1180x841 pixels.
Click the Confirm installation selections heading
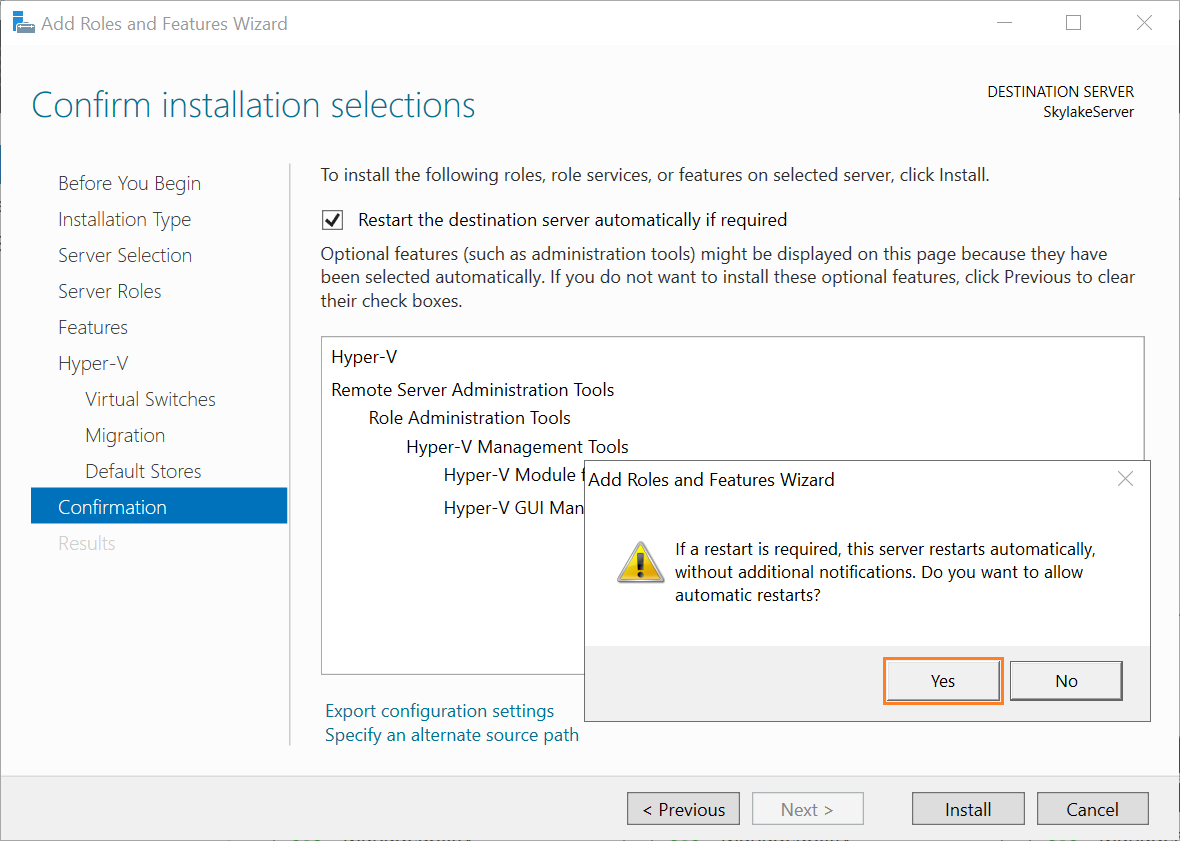pyautogui.click(x=254, y=105)
